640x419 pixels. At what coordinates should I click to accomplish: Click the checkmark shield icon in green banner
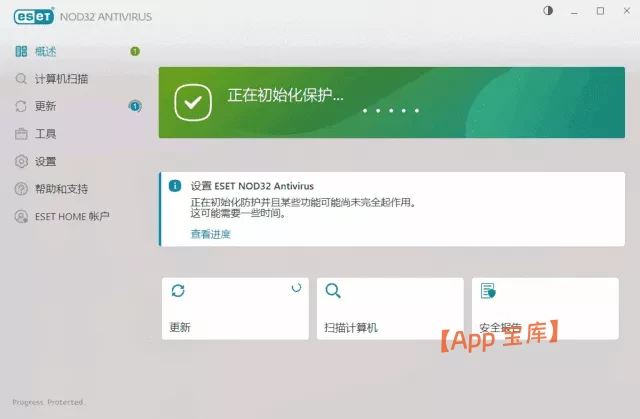[193, 102]
